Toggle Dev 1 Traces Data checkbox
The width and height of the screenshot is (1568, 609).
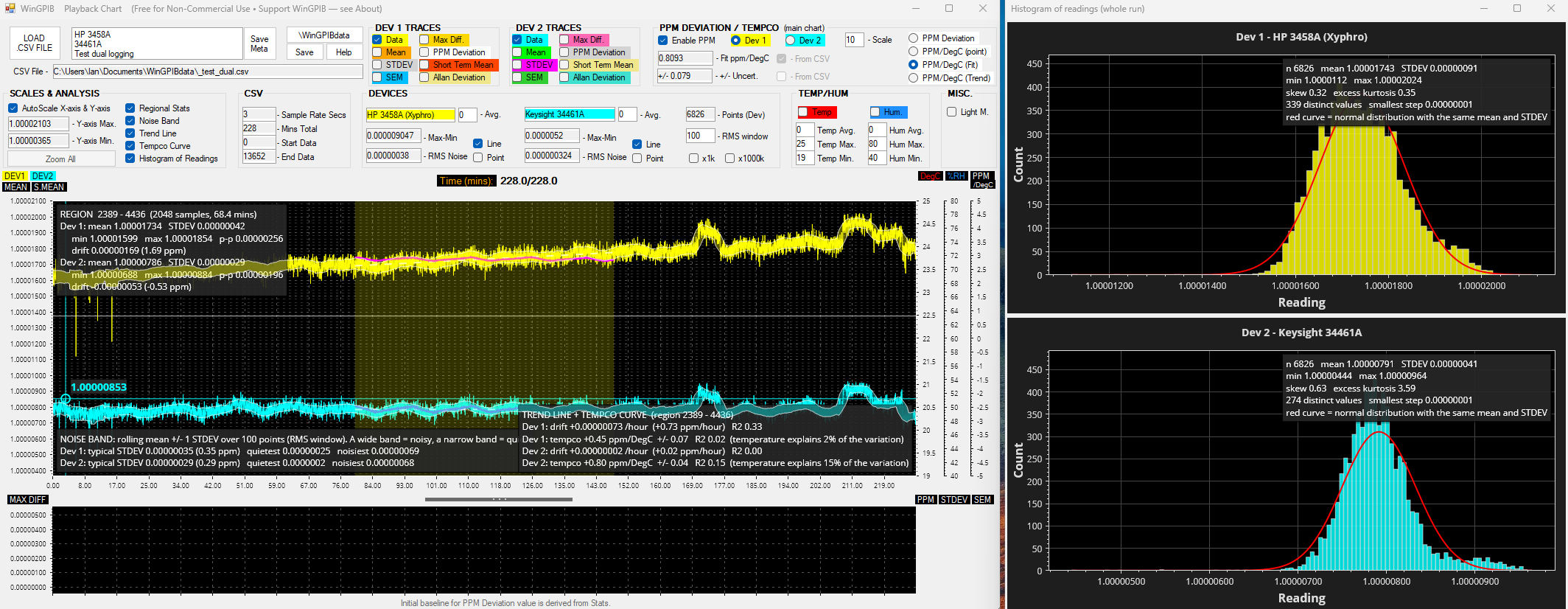pos(377,40)
